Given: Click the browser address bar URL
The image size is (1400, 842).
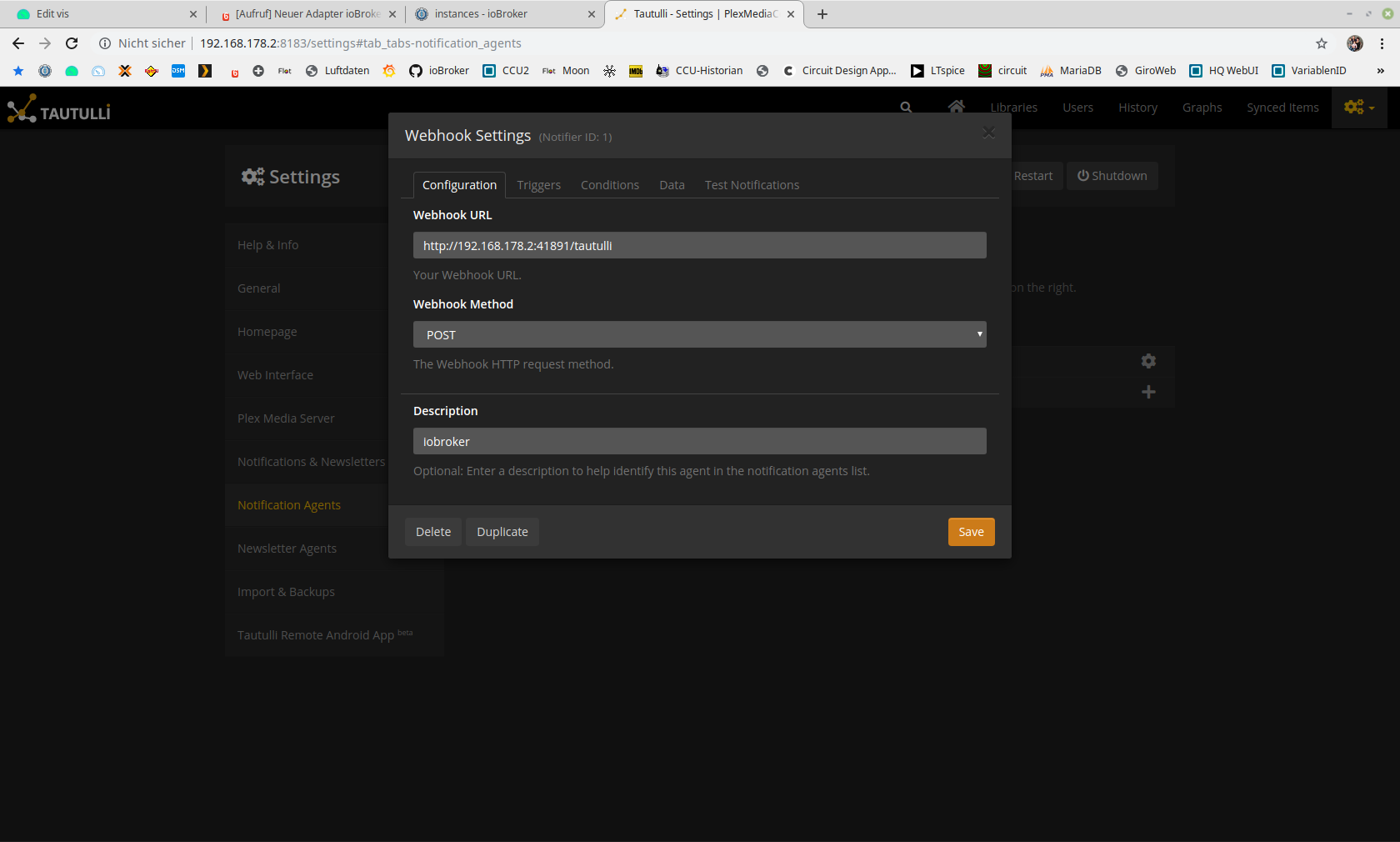Looking at the screenshot, I should 360,43.
